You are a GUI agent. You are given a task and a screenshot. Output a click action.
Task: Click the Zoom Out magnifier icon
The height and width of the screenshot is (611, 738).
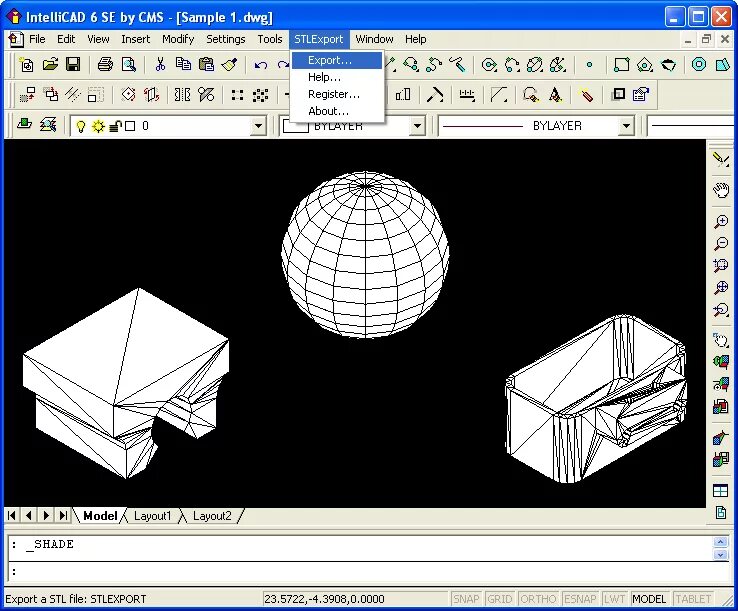[x=721, y=243]
